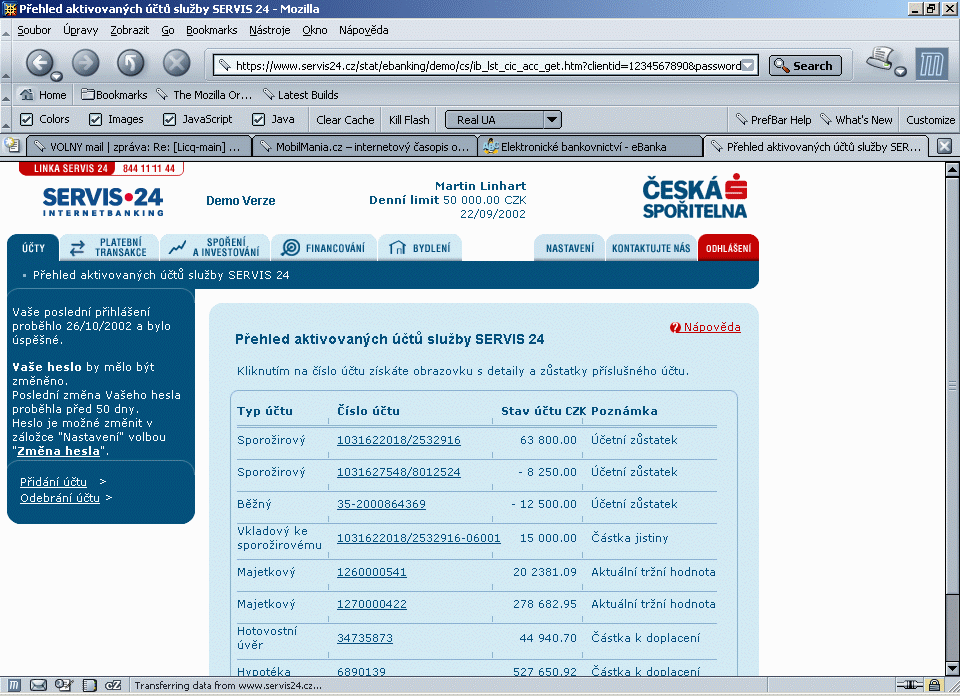Open the KONTAKTUJTE NÁS tab
The height and width of the screenshot is (696, 960).
pyautogui.click(x=651, y=248)
